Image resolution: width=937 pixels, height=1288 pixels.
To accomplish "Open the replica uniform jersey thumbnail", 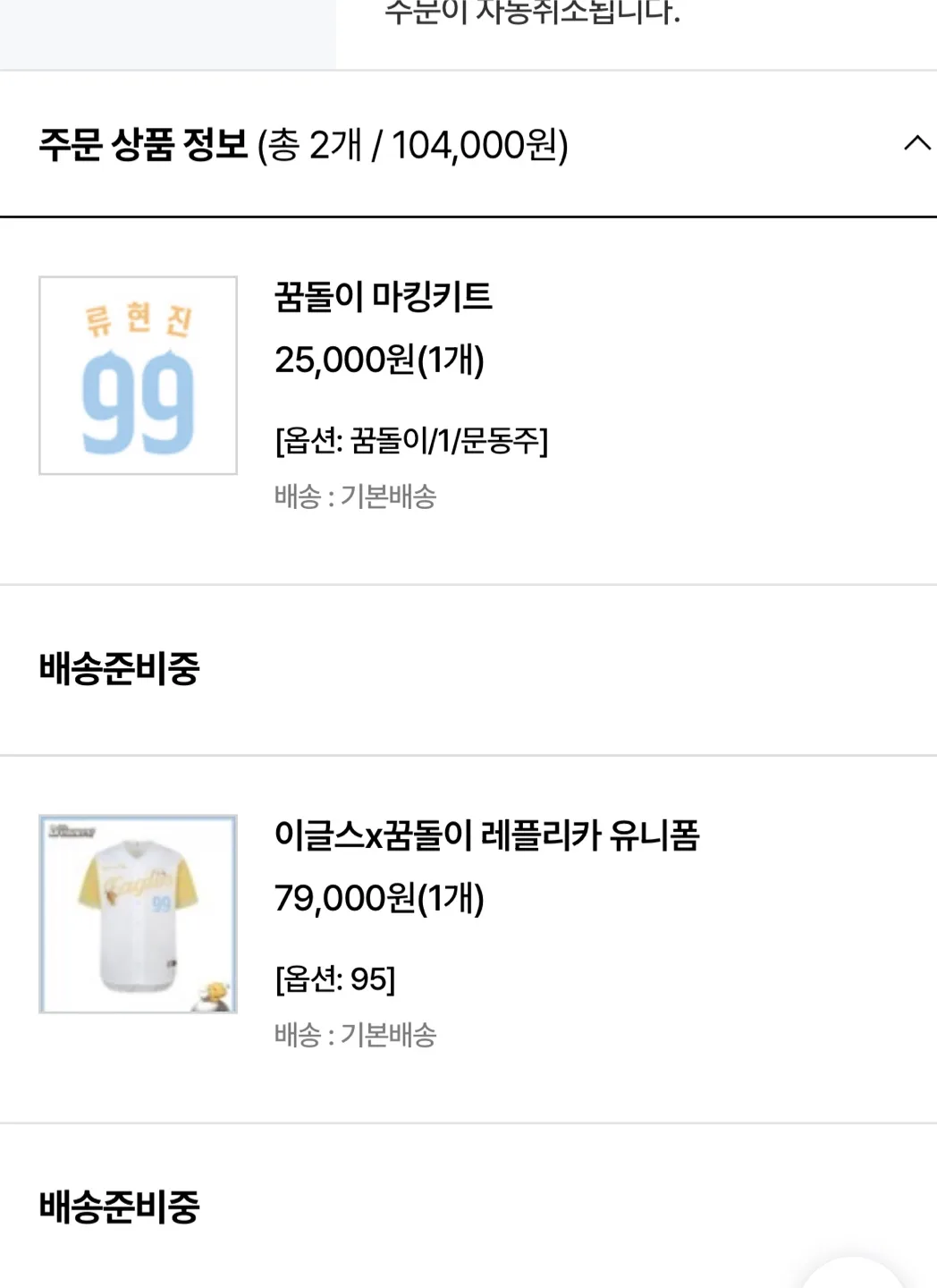I will 138,913.
